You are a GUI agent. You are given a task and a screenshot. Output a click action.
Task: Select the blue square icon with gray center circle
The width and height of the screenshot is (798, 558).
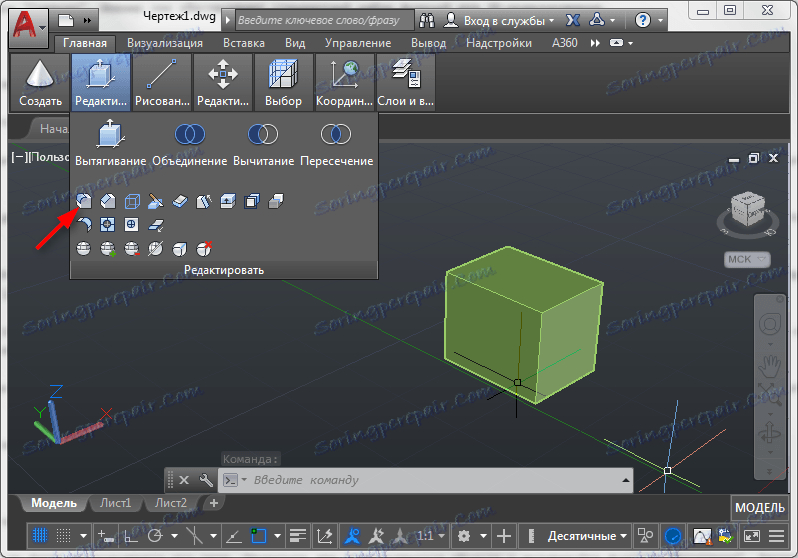coord(107,225)
